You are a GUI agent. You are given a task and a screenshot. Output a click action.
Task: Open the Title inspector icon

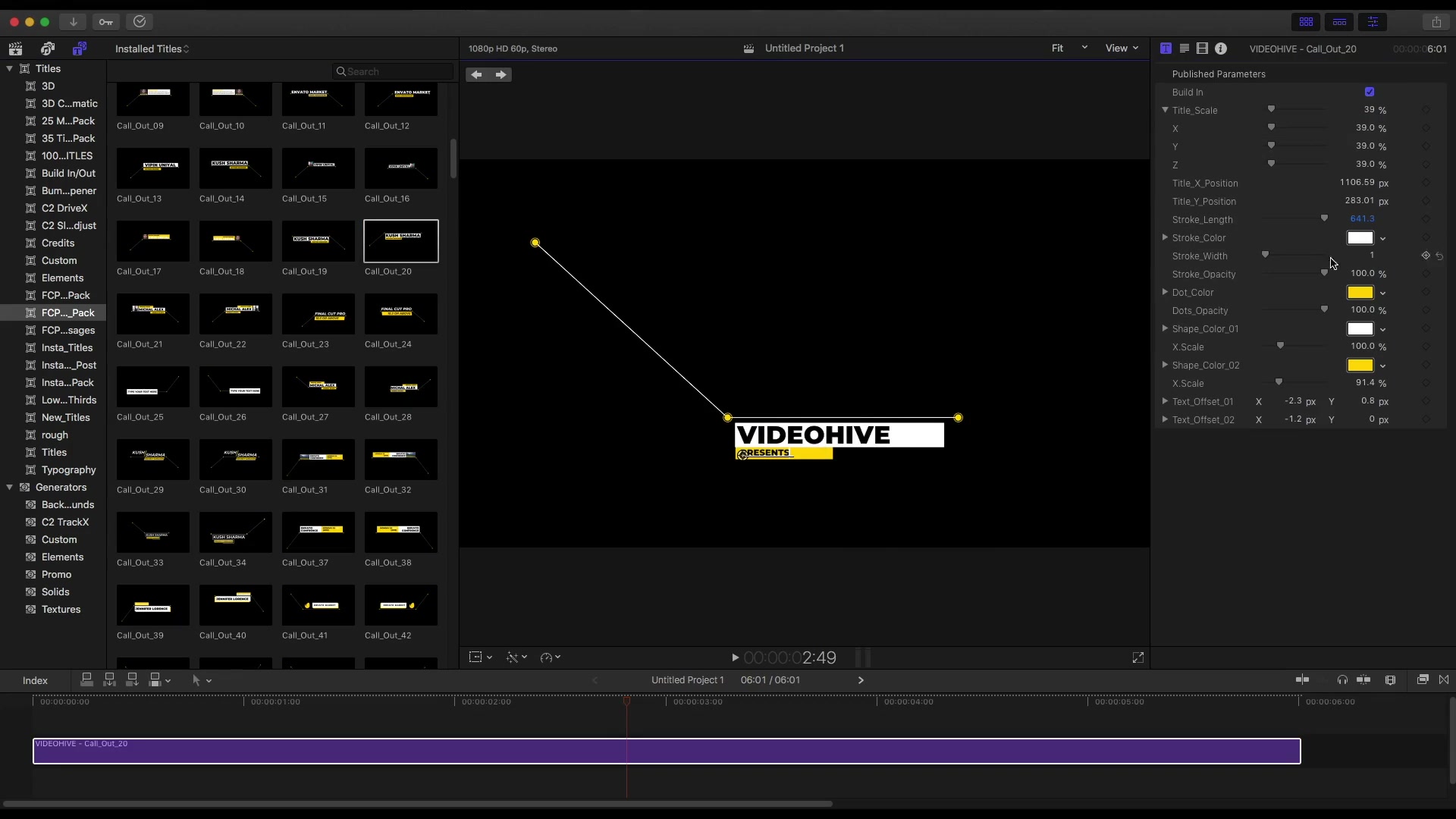(x=1166, y=49)
